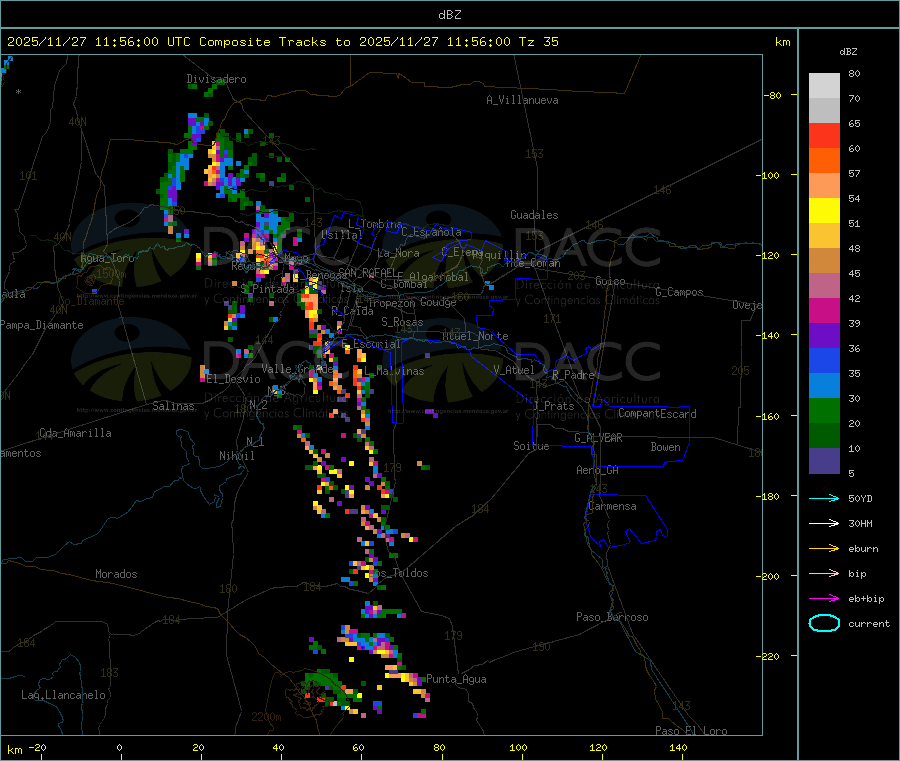900x761 pixels.
Task: Click the Nihuil map label
Action: (236, 456)
